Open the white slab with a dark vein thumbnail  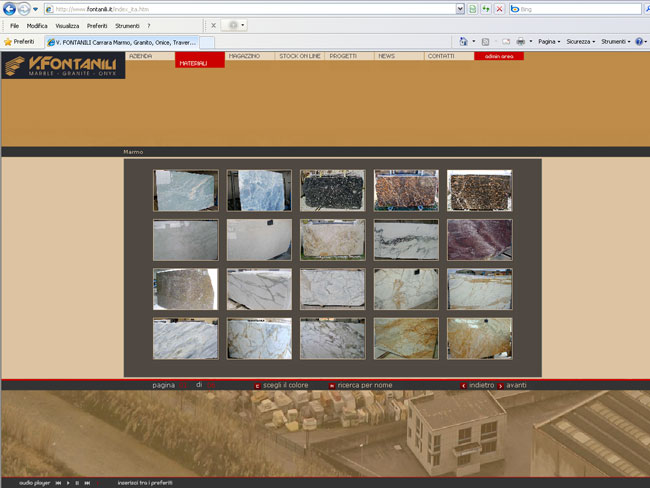click(406, 240)
